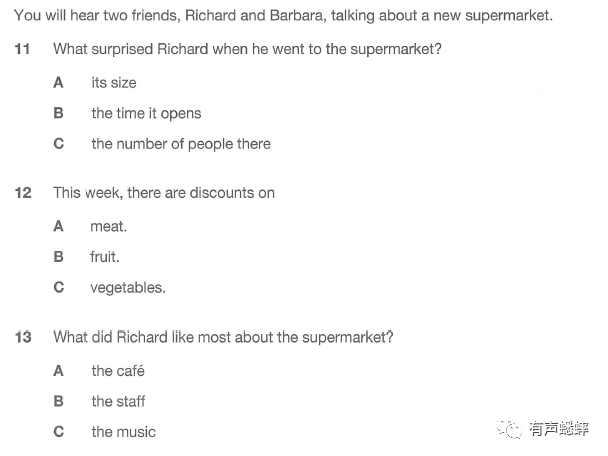
Task: Click the "This week, there are discounts on" text
Action: click(164, 193)
